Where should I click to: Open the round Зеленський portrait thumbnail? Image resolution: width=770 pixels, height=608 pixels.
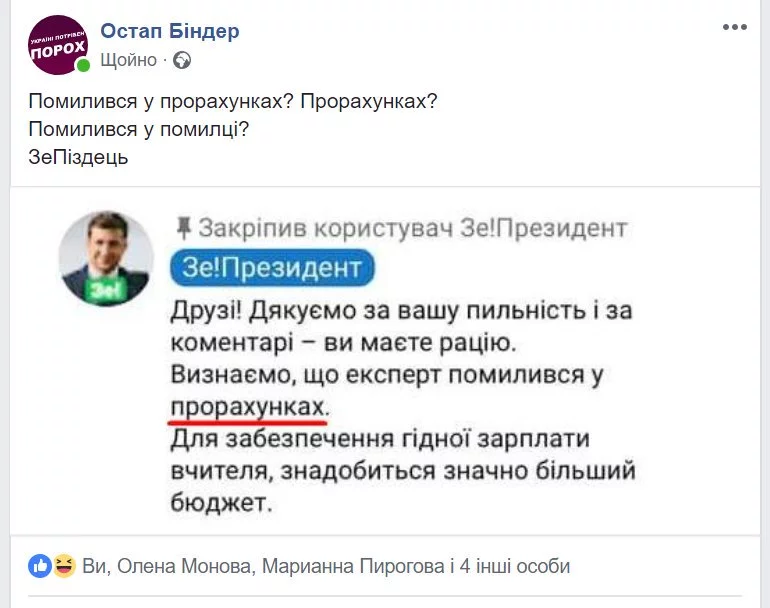[106, 259]
